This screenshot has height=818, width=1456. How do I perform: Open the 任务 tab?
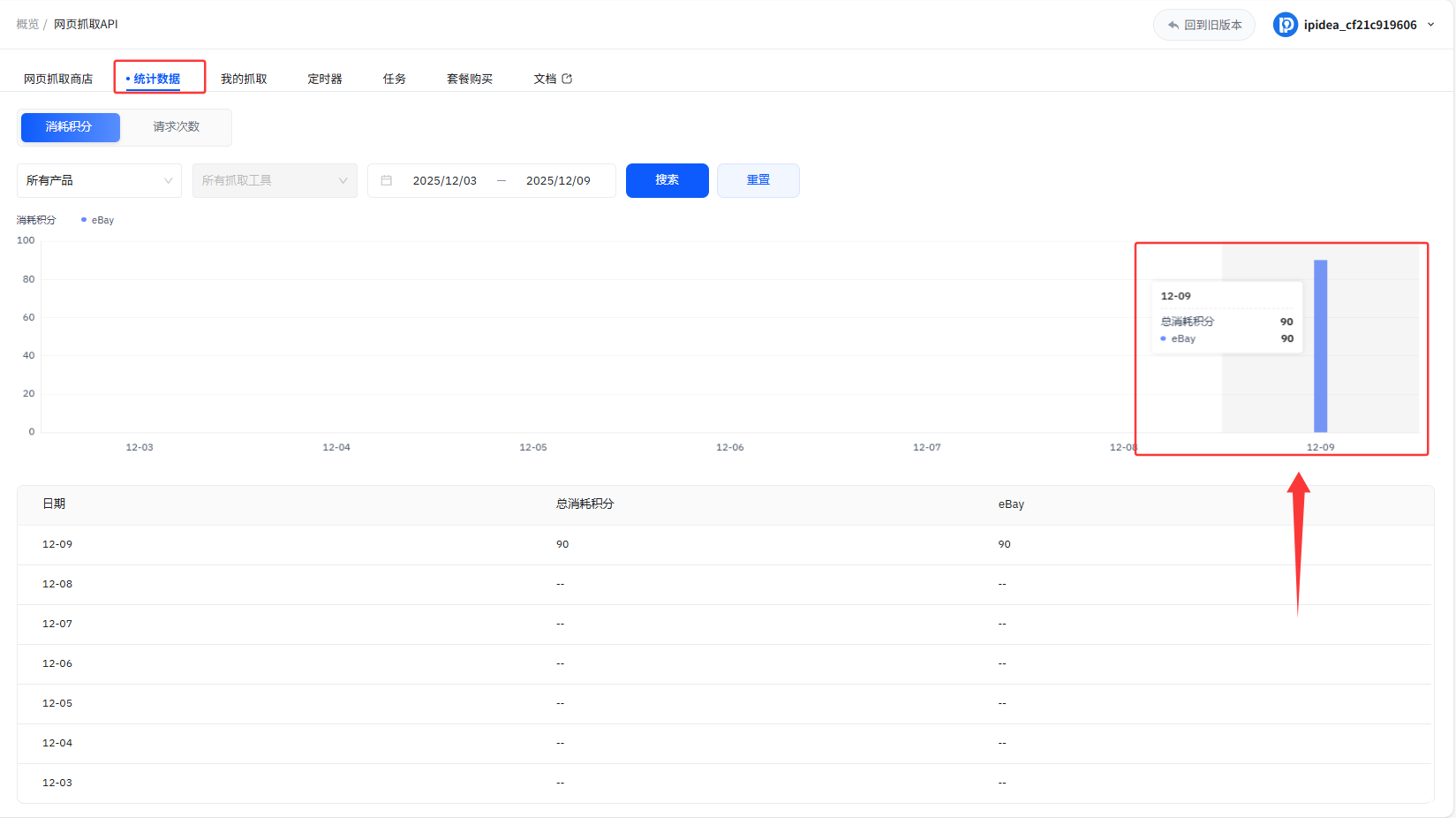pos(395,79)
